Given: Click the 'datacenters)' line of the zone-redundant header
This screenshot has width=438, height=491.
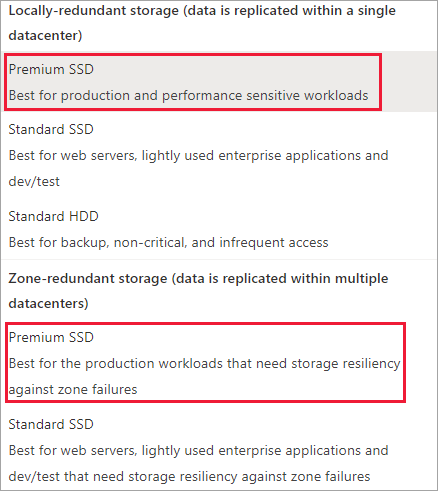Looking at the screenshot, I should pos(48,304).
